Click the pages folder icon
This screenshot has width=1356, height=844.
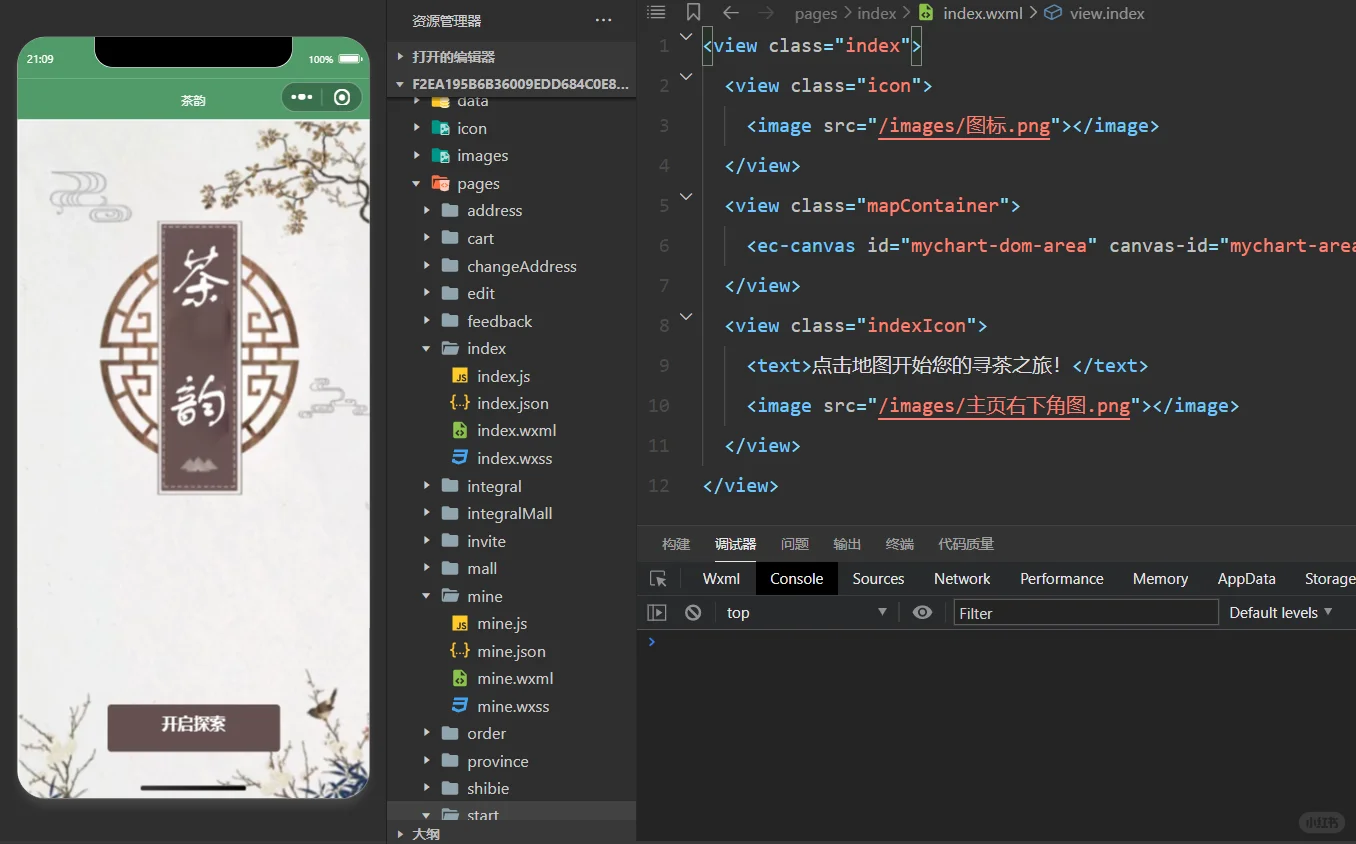[x=440, y=184]
